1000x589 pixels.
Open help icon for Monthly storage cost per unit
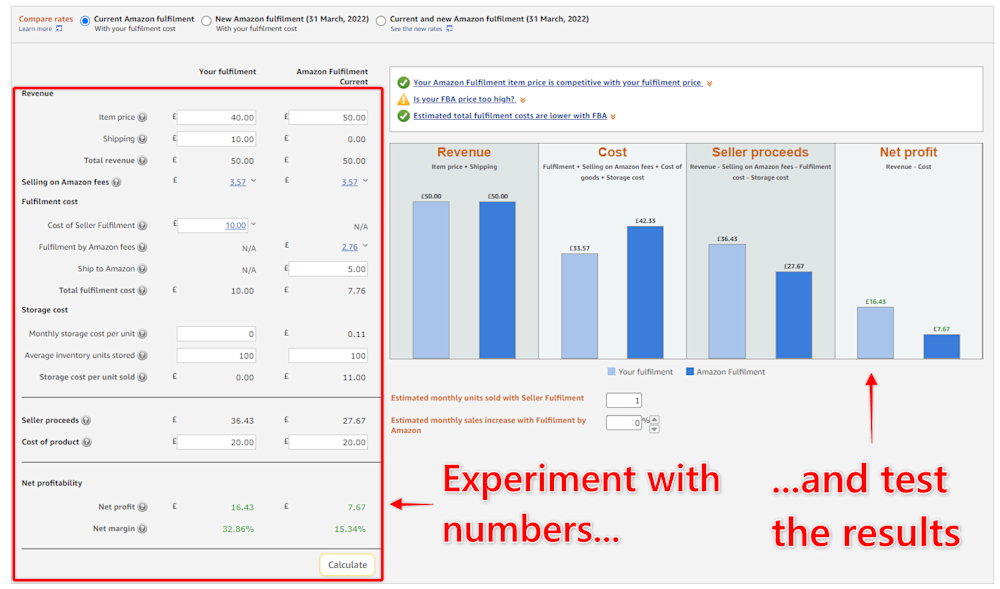[x=143, y=334]
